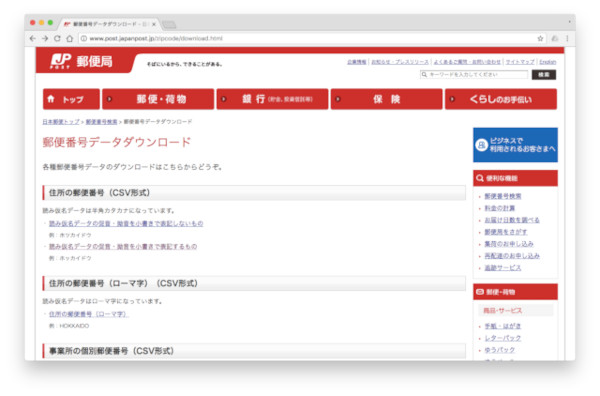Click the JP Post logo
Screen dimensions: 600x396
pos(82,61)
